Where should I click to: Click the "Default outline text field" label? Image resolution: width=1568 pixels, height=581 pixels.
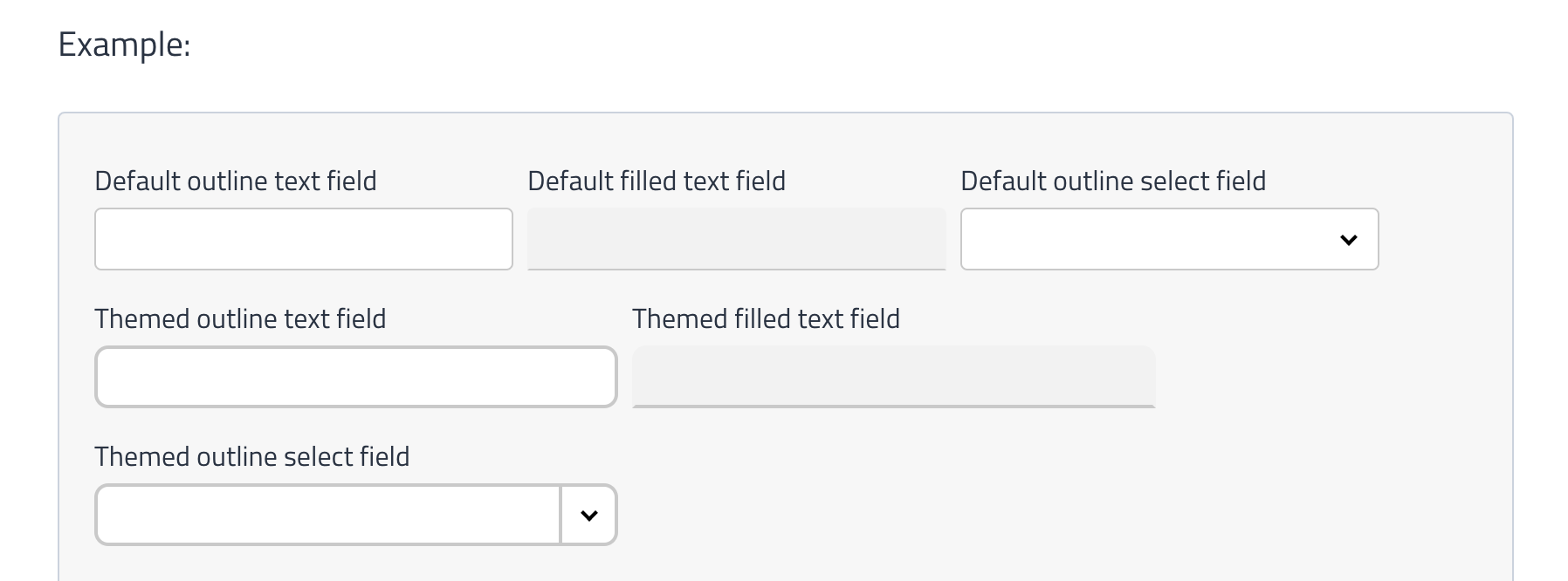tap(236, 181)
